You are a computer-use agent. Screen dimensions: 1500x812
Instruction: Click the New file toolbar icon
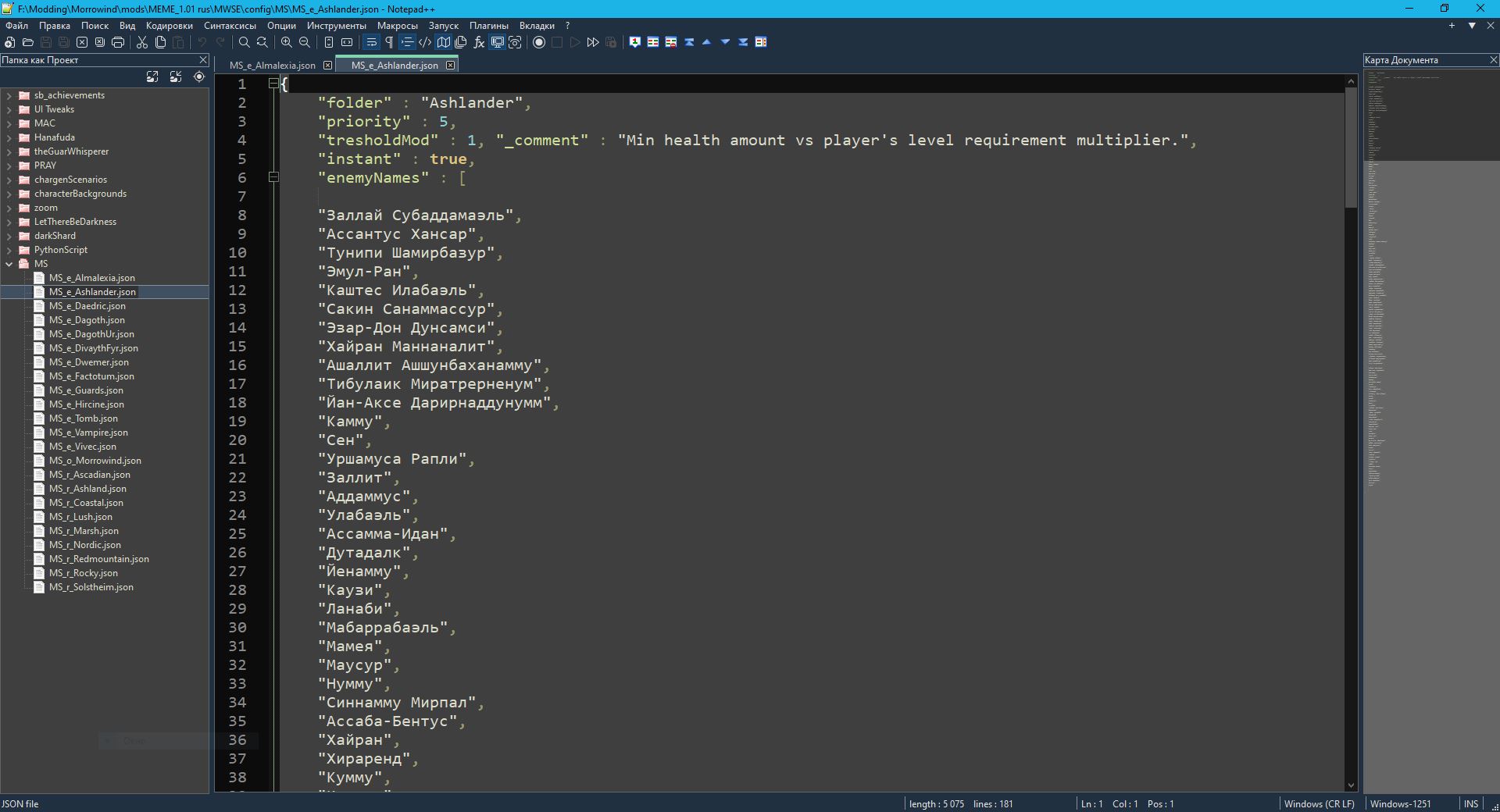(x=9, y=42)
